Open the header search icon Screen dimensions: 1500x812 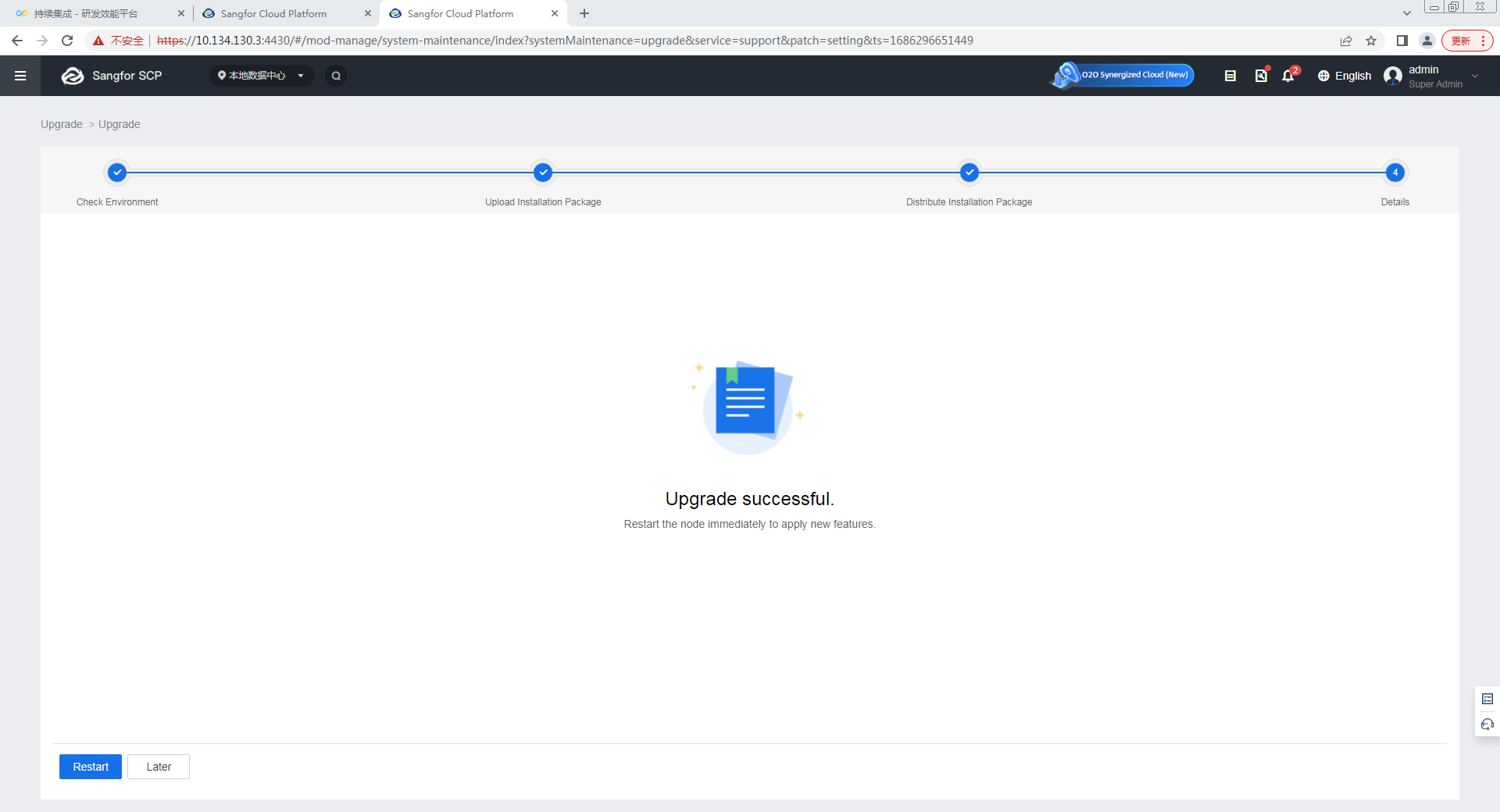(x=336, y=76)
